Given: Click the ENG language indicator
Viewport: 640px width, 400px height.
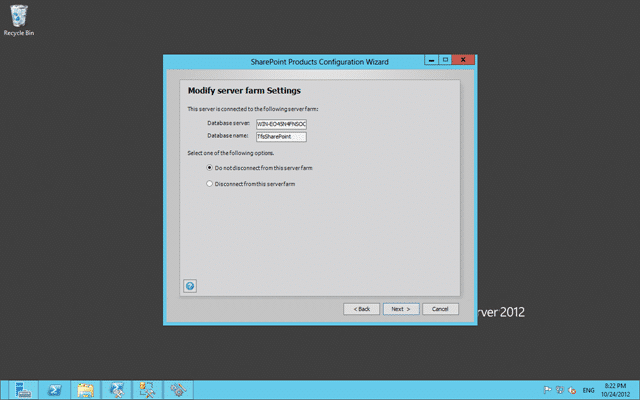Looking at the screenshot, I should pyautogui.click(x=588, y=390).
